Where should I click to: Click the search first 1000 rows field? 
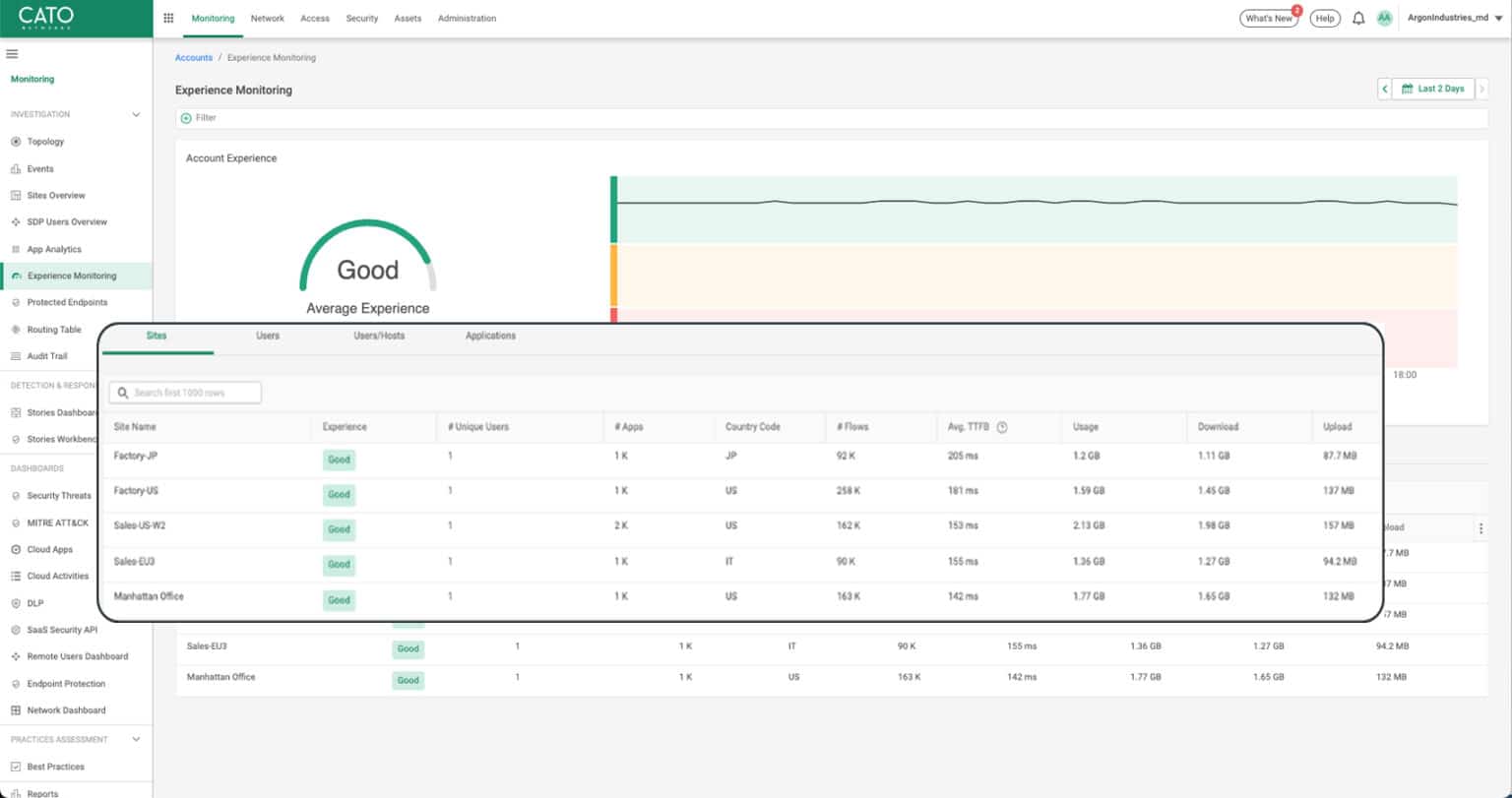[185, 392]
